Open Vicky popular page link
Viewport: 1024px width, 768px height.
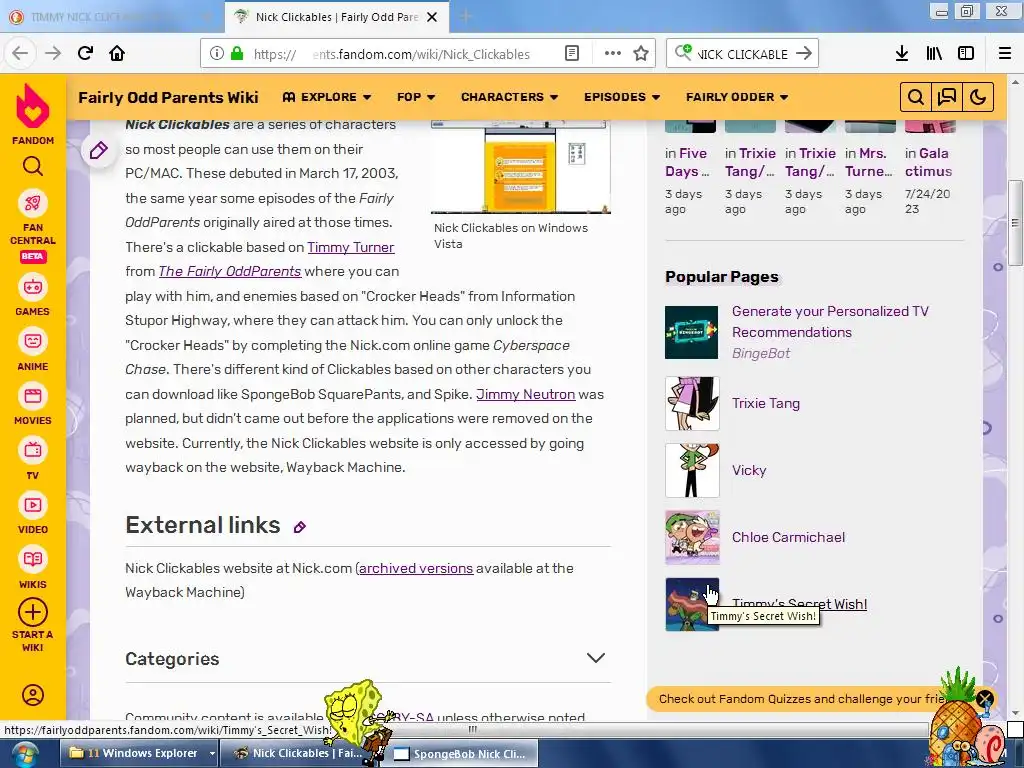click(x=749, y=470)
